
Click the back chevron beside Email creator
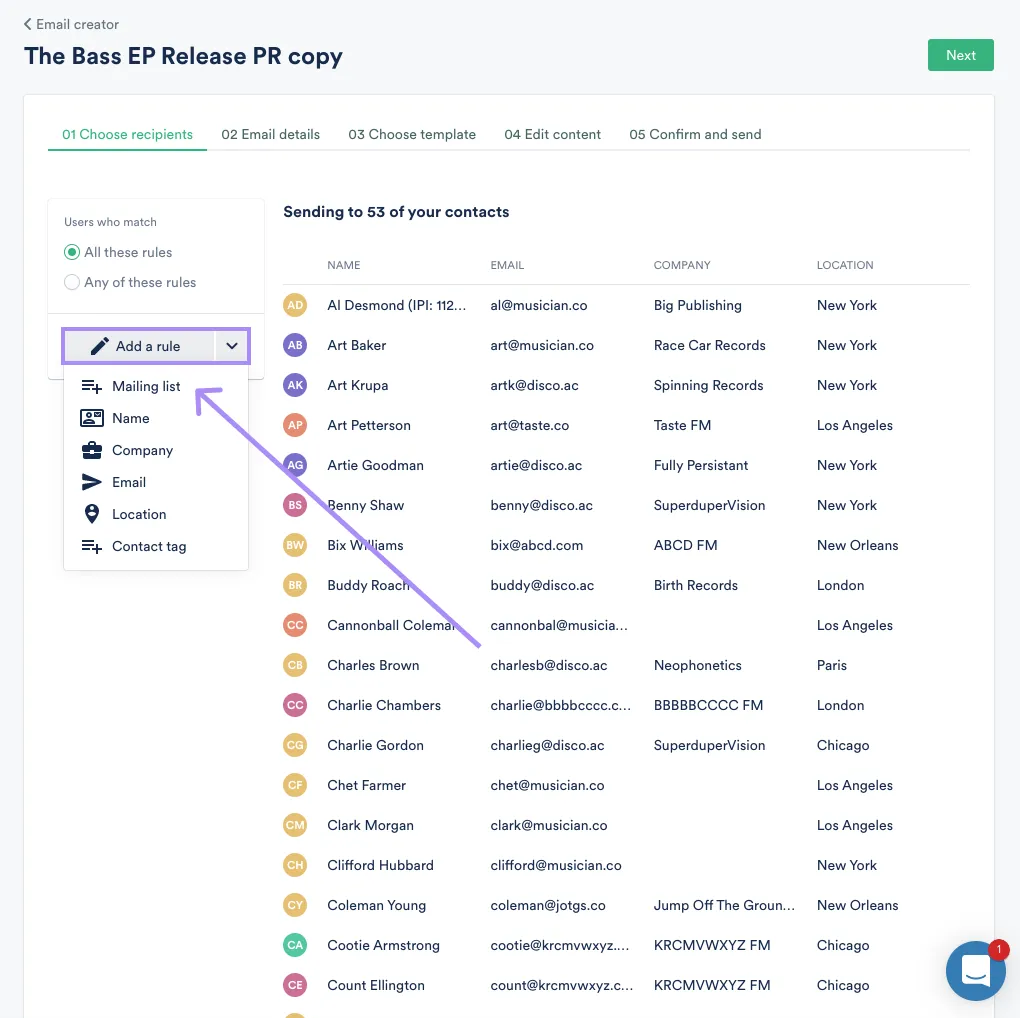(26, 23)
